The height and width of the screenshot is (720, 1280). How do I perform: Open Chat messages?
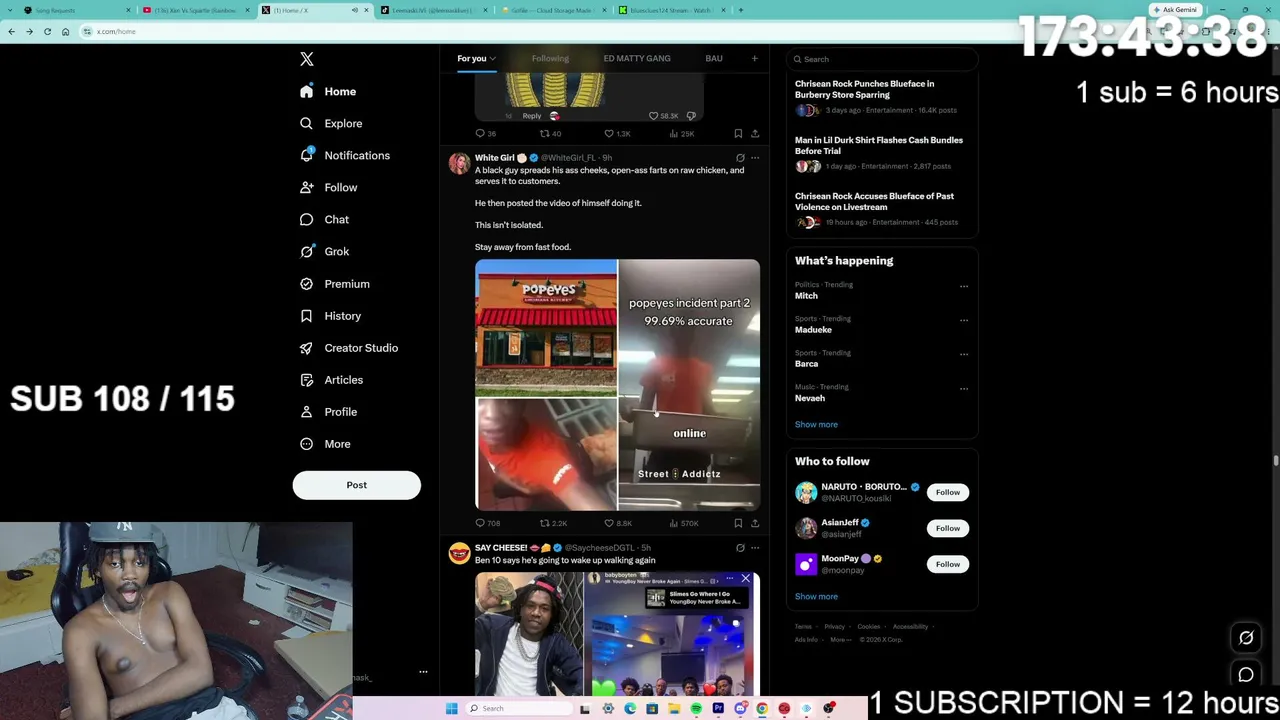click(324, 219)
